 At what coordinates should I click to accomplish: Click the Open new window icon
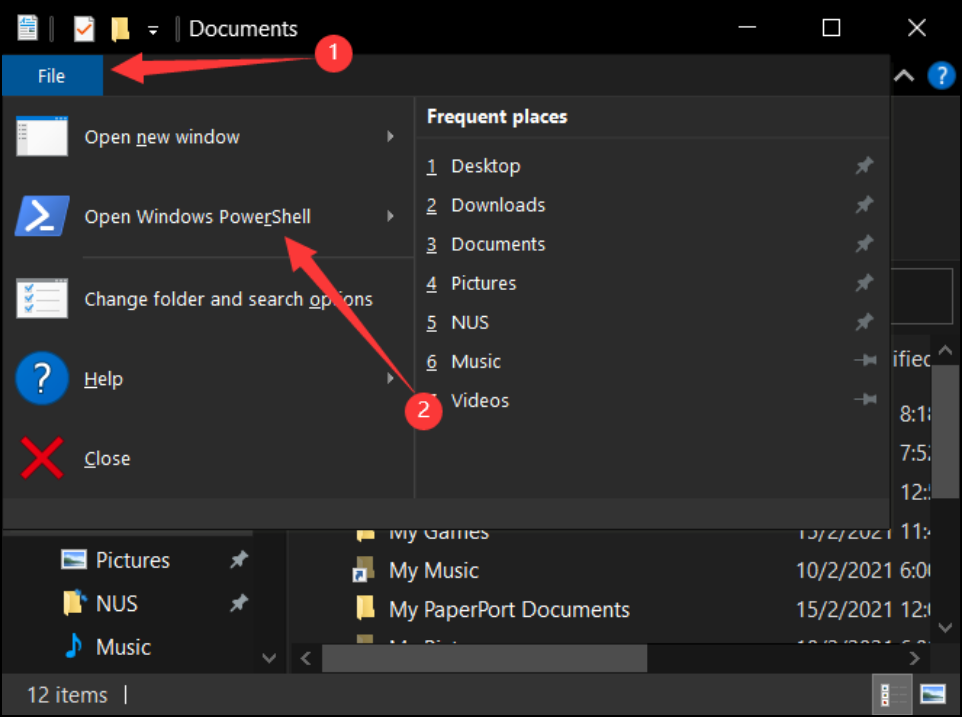click(x=42, y=137)
